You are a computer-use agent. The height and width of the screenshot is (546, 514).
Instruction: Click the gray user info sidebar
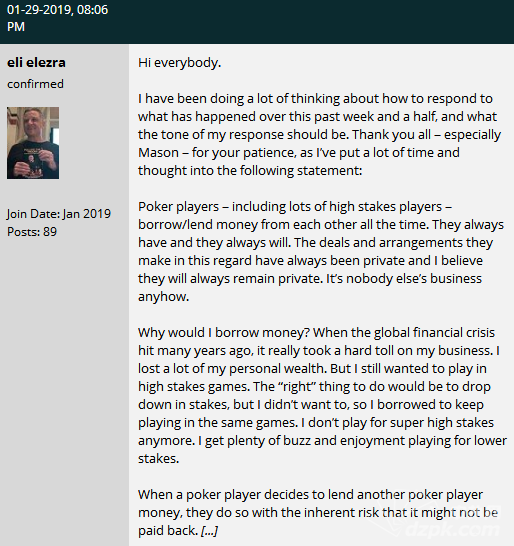64,295
